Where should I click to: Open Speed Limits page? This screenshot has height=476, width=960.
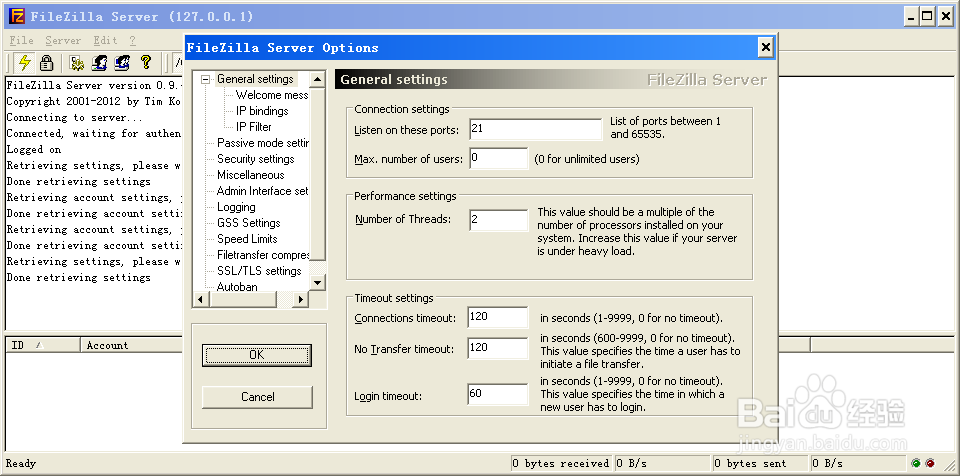coord(247,239)
